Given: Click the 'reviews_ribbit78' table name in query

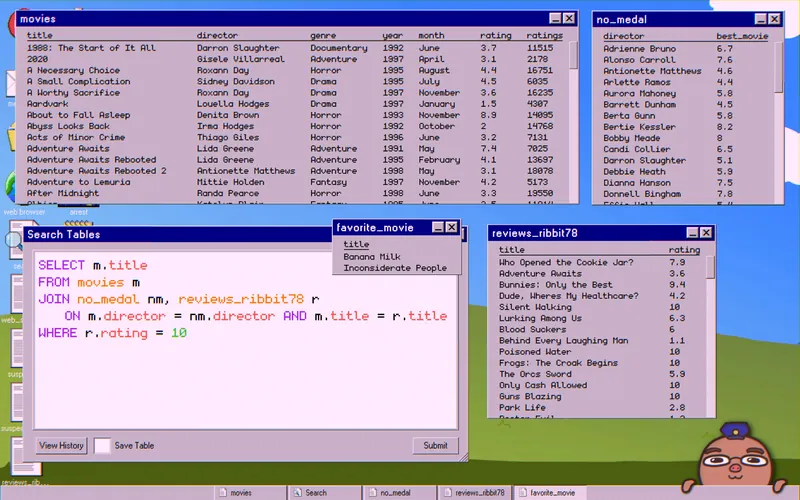Looking at the screenshot, I should coord(241,299).
